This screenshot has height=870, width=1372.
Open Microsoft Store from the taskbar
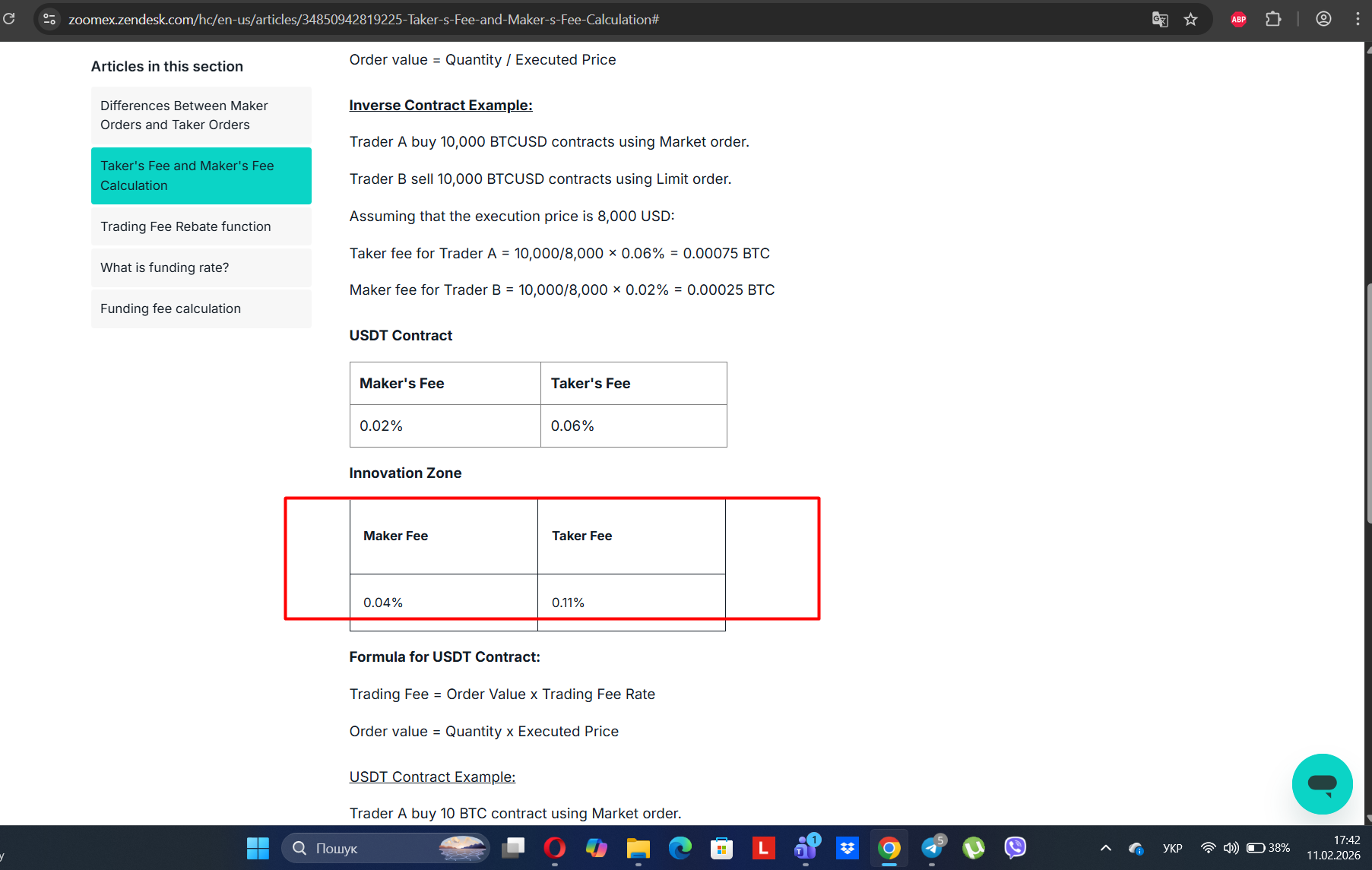(x=722, y=848)
